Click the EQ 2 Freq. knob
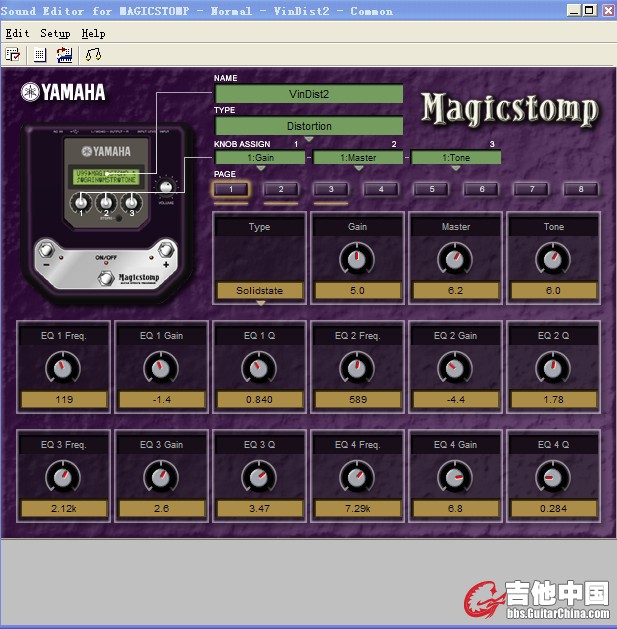Viewport: 617px width, 629px height. coord(357,368)
